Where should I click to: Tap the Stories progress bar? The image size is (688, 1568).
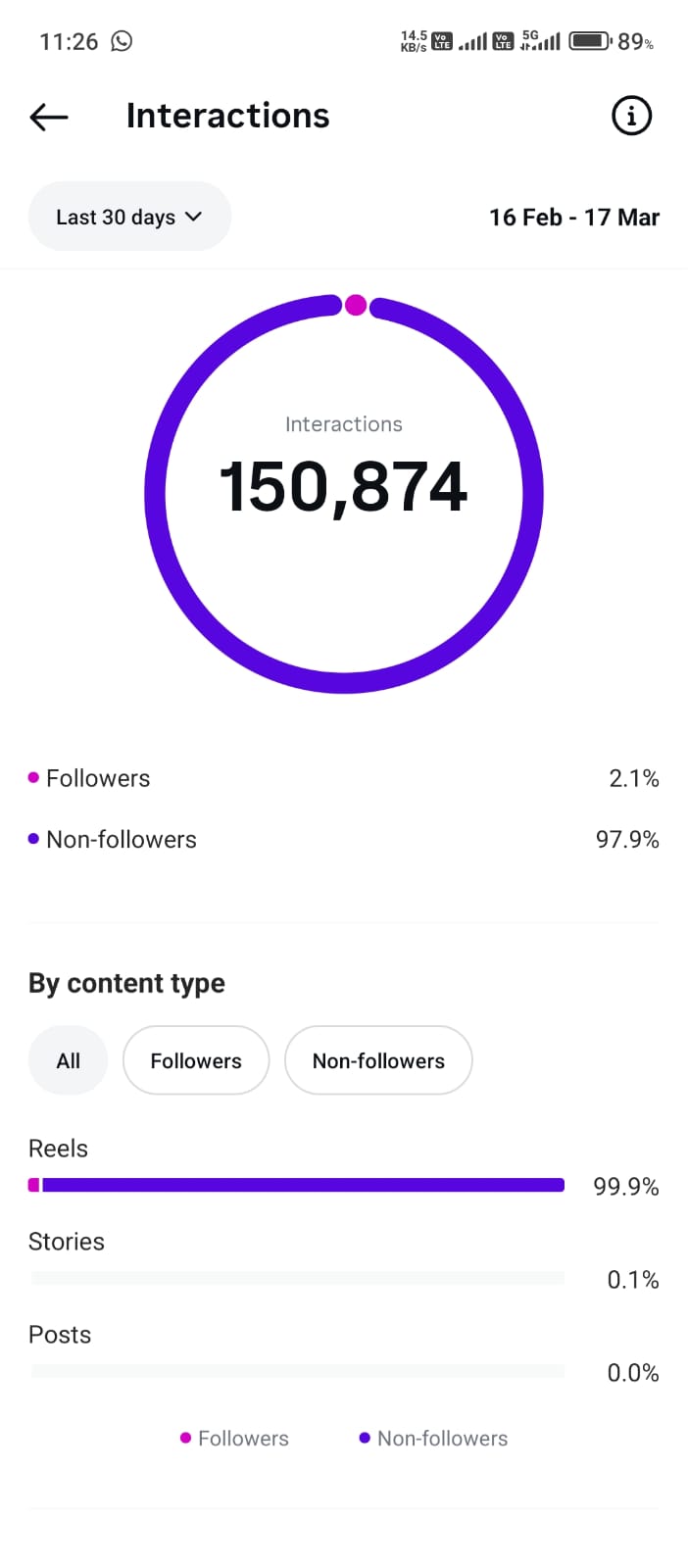pos(297,1278)
